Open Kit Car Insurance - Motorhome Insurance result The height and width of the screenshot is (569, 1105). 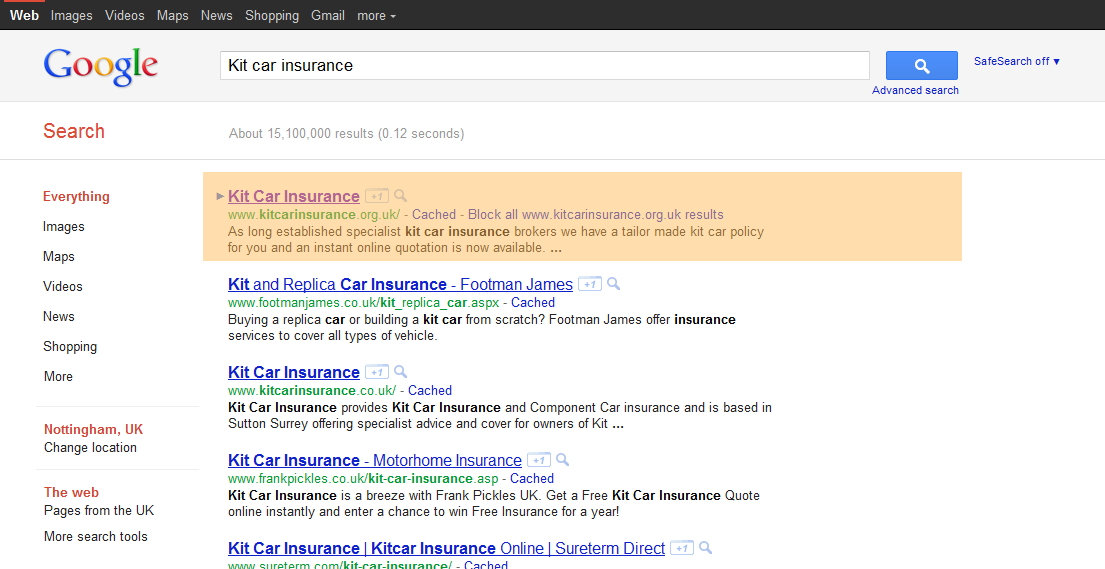coord(375,460)
